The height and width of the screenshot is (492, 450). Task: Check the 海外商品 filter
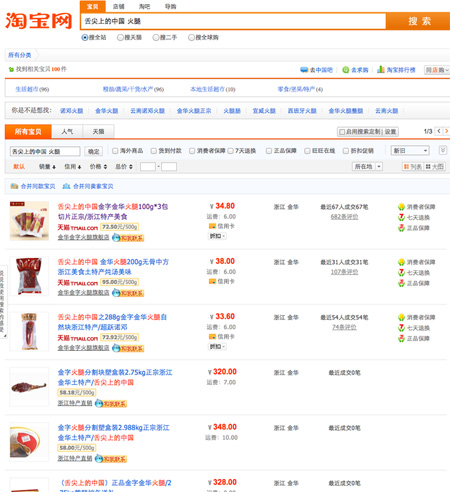pyautogui.click(x=115, y=151)
